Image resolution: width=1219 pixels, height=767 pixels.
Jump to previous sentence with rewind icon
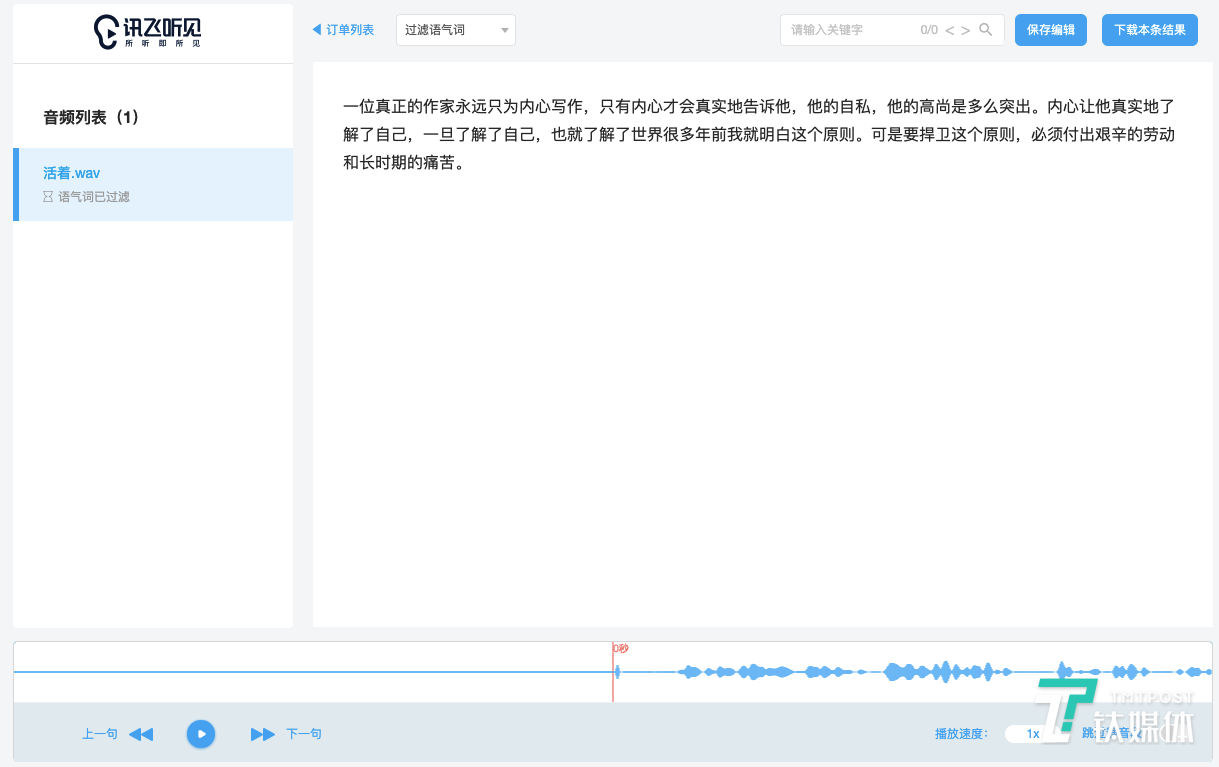141,734
